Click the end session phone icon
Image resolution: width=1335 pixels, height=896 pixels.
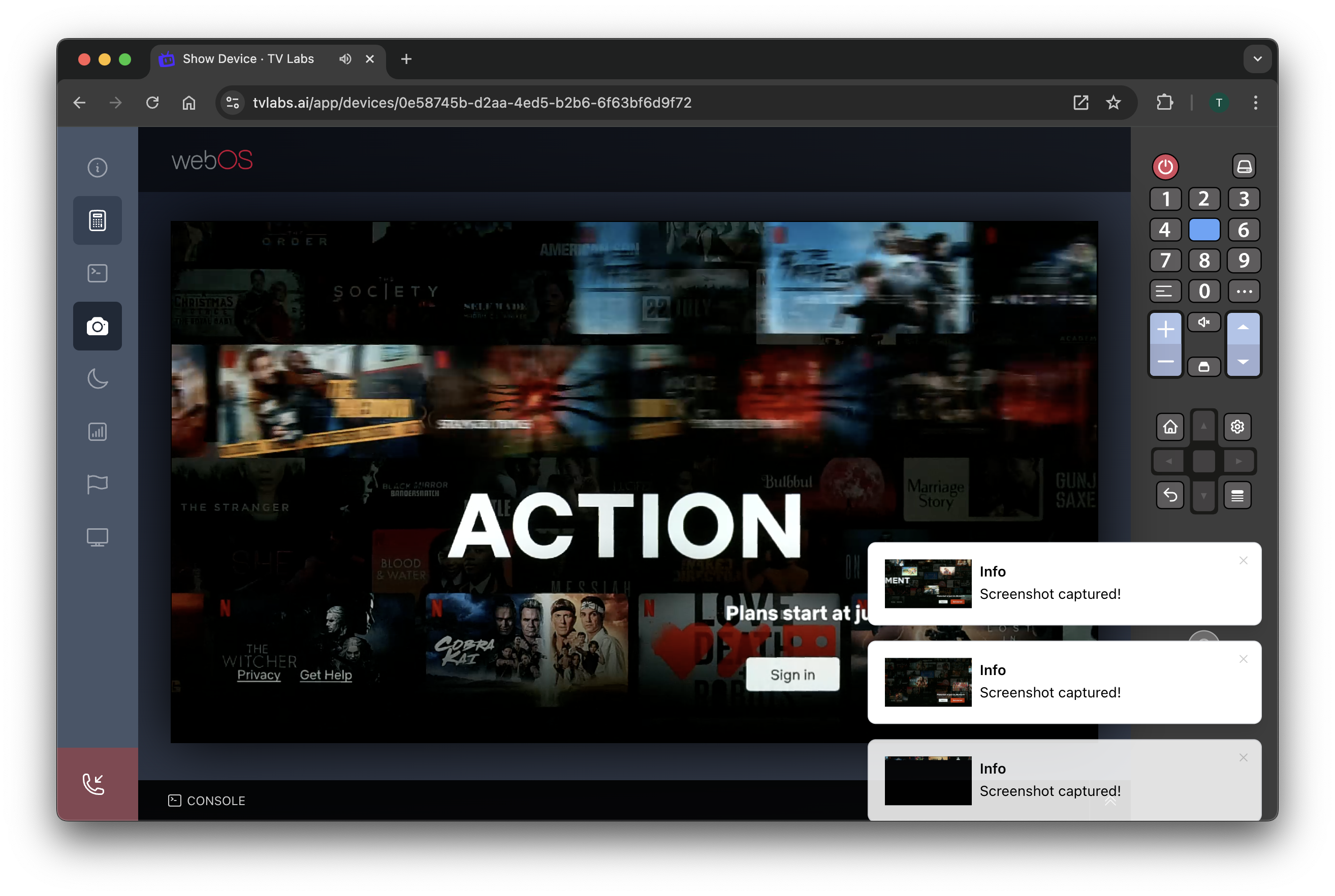[94, 784]
